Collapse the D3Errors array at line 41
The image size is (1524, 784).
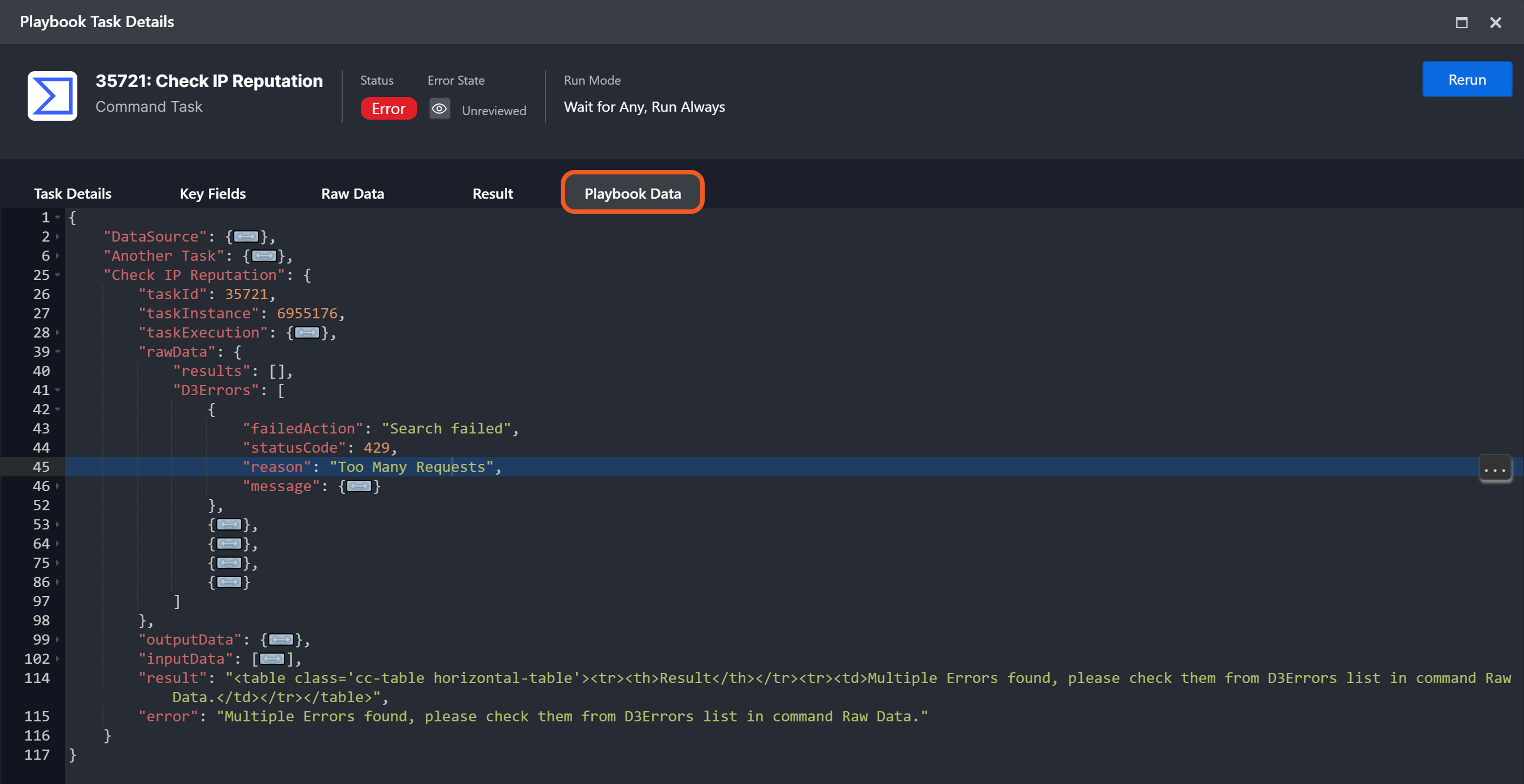(x=58, y=390)
